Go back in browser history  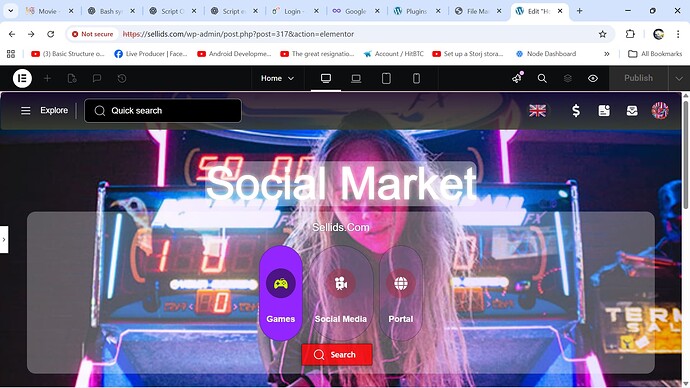[12, 34]
